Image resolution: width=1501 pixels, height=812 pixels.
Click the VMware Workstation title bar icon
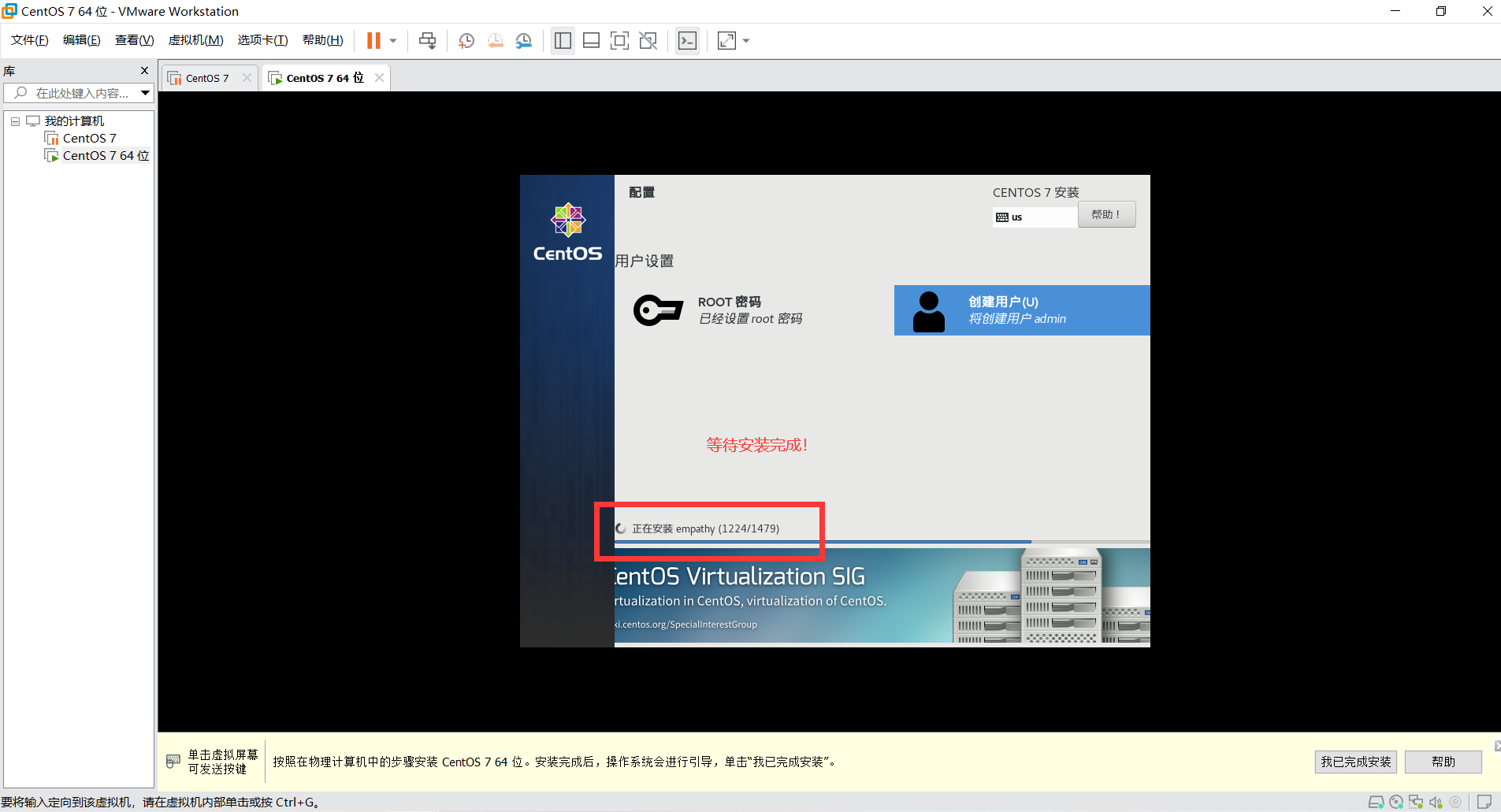[9, 11]
